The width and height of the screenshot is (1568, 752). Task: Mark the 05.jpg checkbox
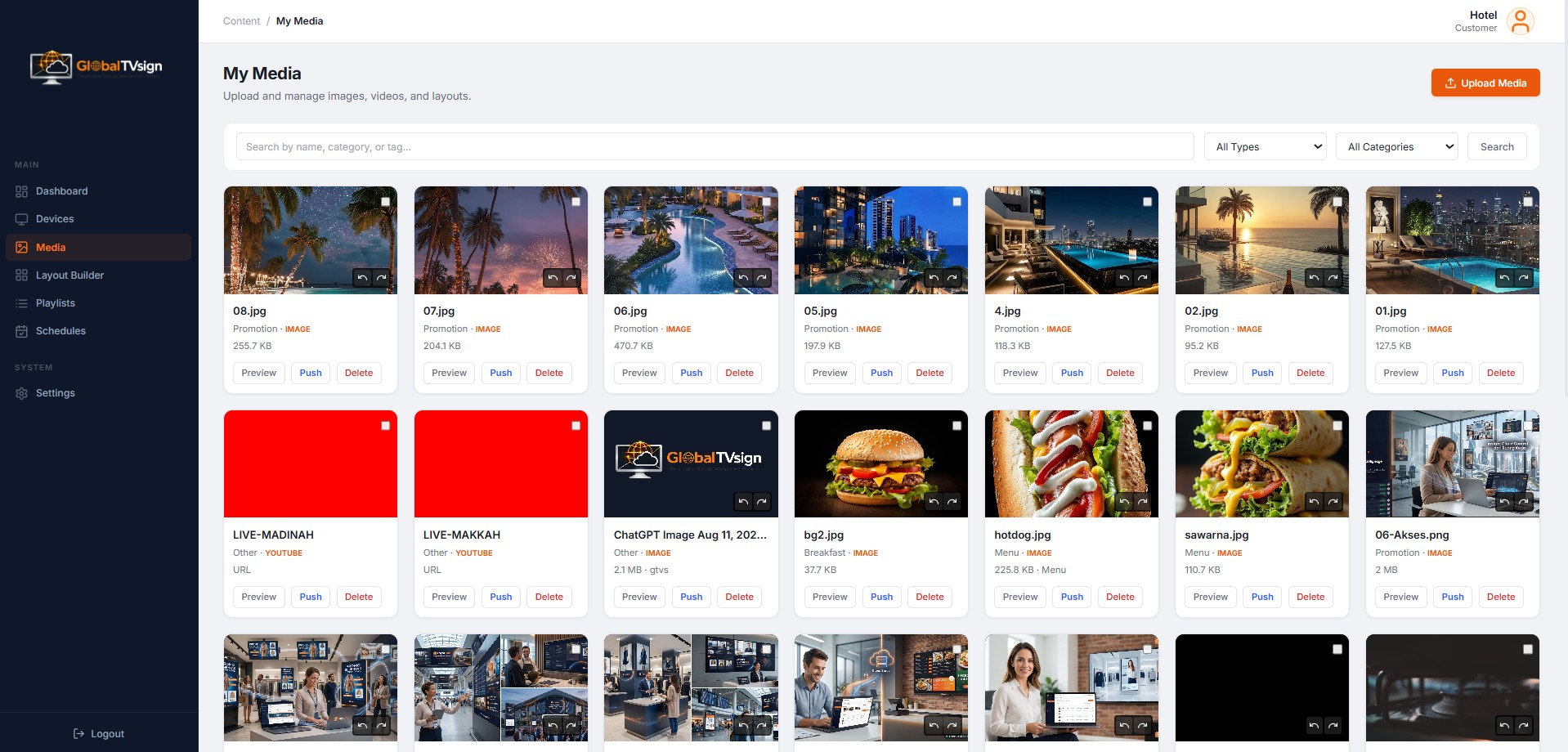coord(957,202)
